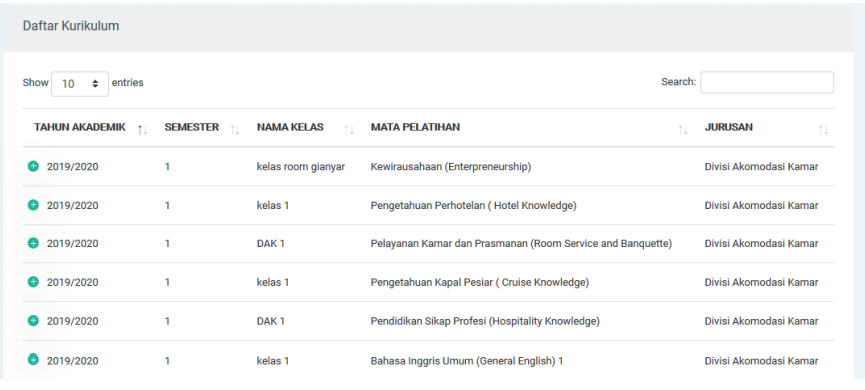865x390 pixels.
Task: Click the Nama Kelas sort arrows icon
Action: click(x=349, y=130)
